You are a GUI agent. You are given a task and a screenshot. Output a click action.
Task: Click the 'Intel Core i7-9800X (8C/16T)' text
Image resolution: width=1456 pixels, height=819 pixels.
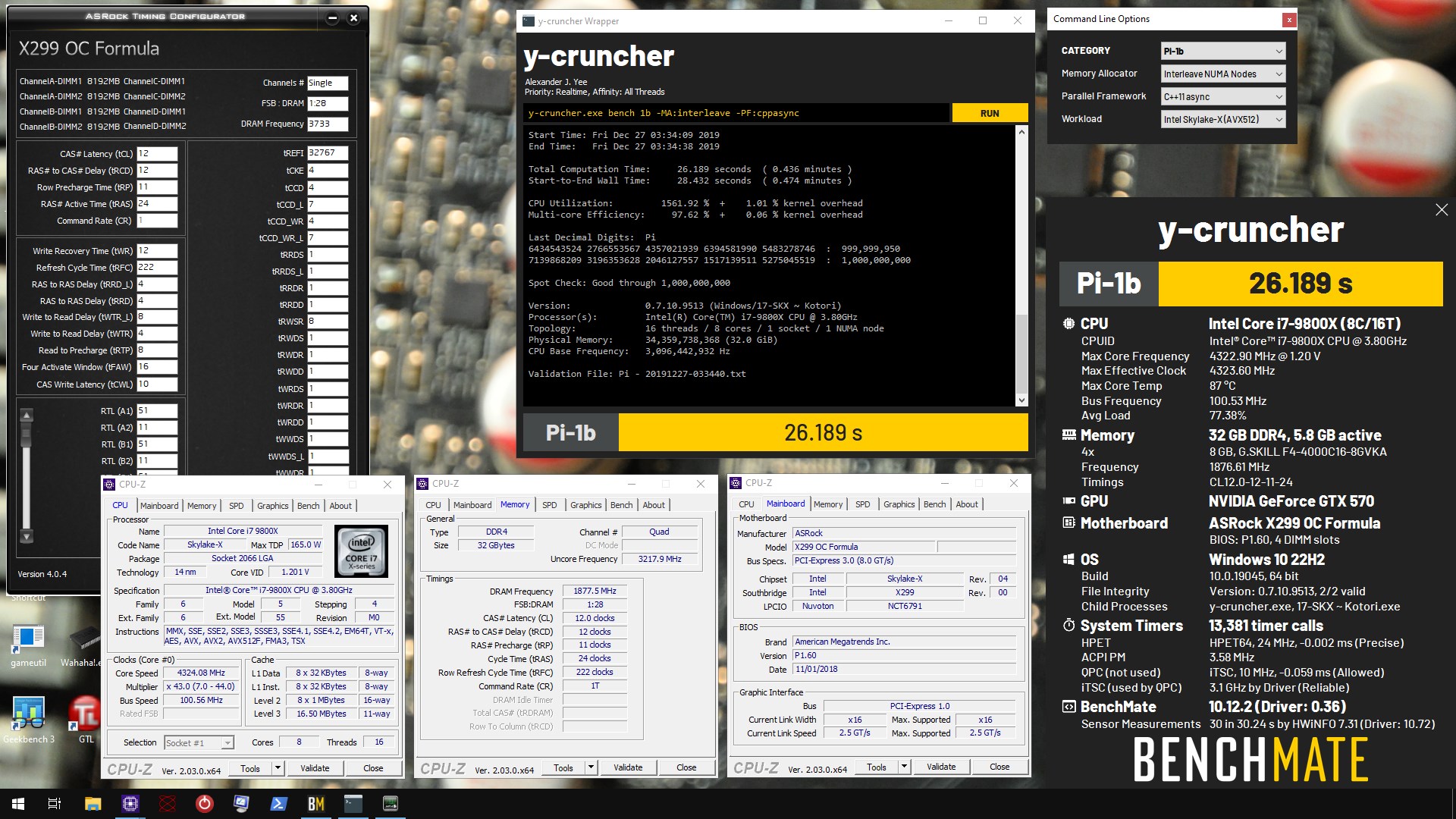point(1304,324)
